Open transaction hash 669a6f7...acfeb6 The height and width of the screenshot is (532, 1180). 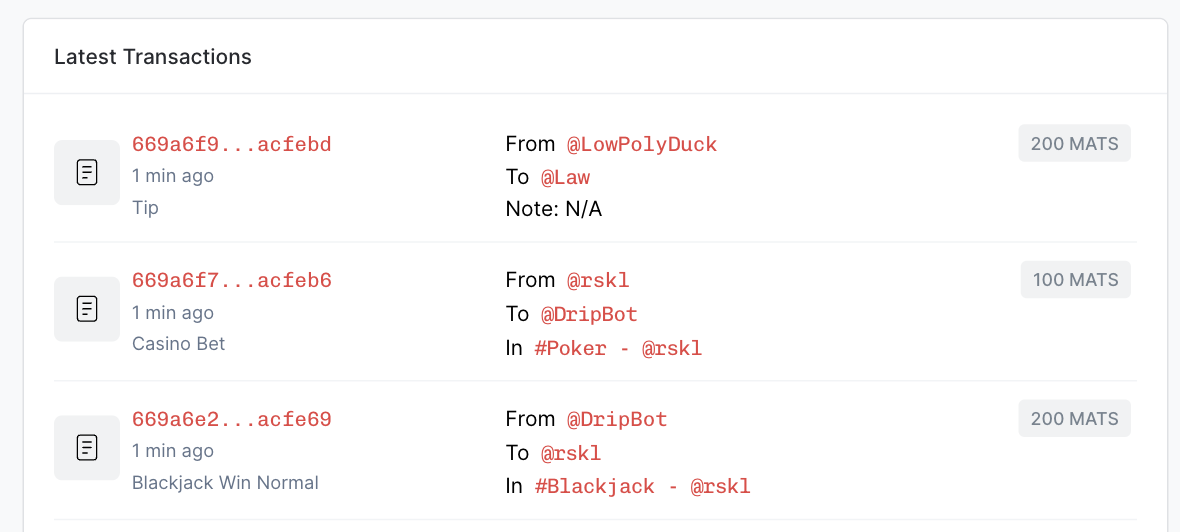[x=232, y=281]
